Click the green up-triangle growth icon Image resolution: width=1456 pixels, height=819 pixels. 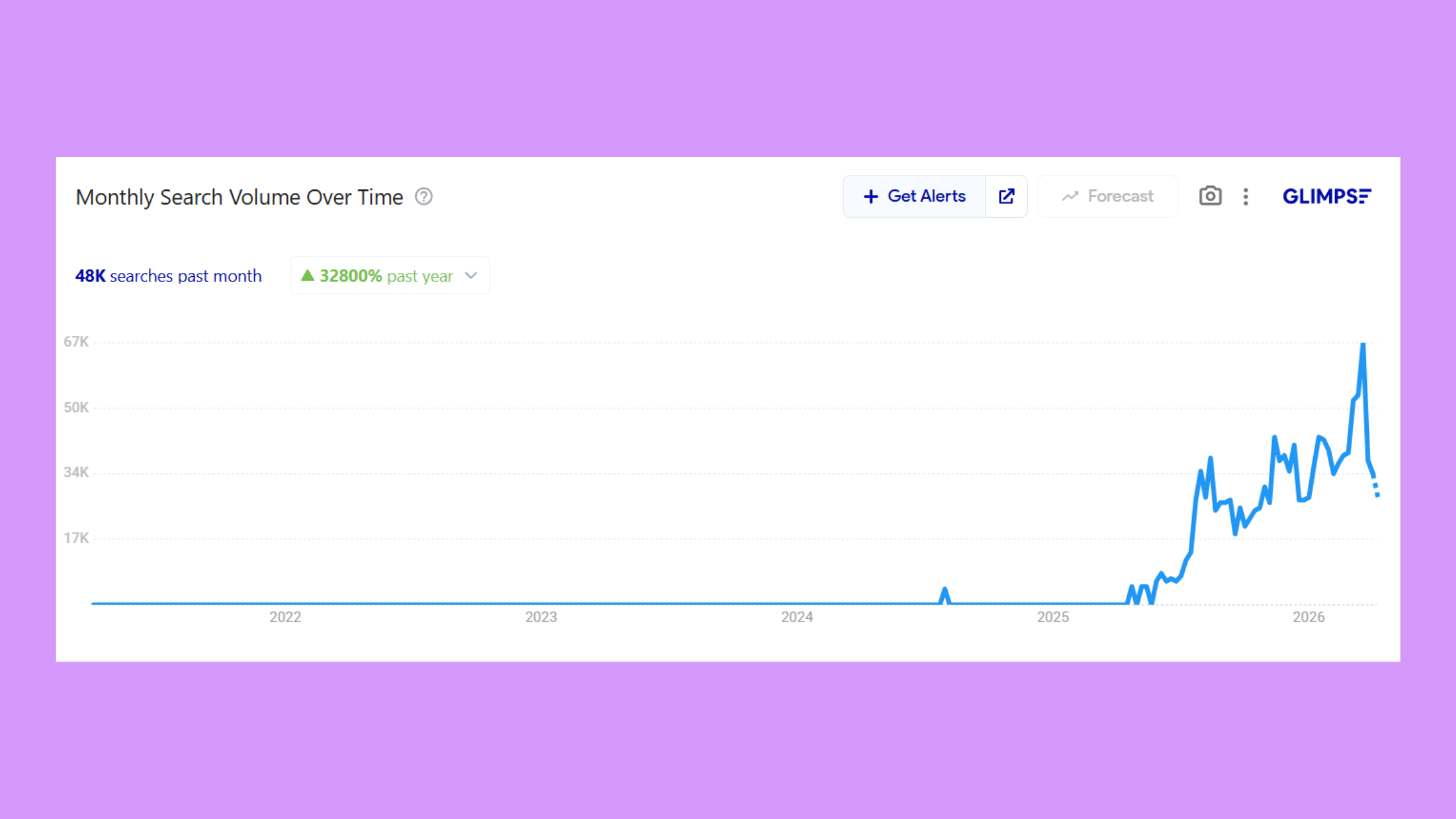click(307, 276)
